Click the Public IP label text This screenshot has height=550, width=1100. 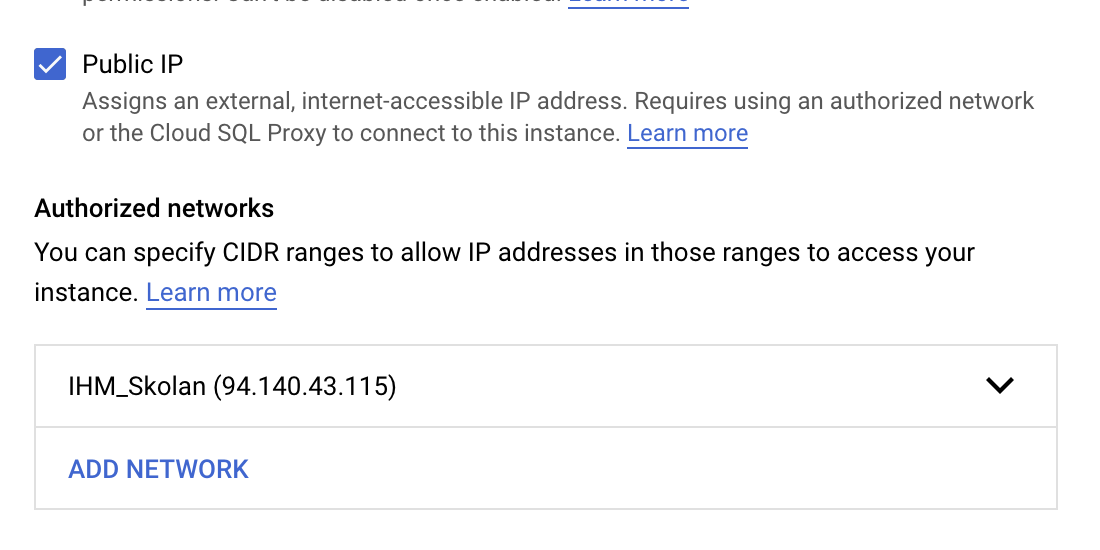133,65
